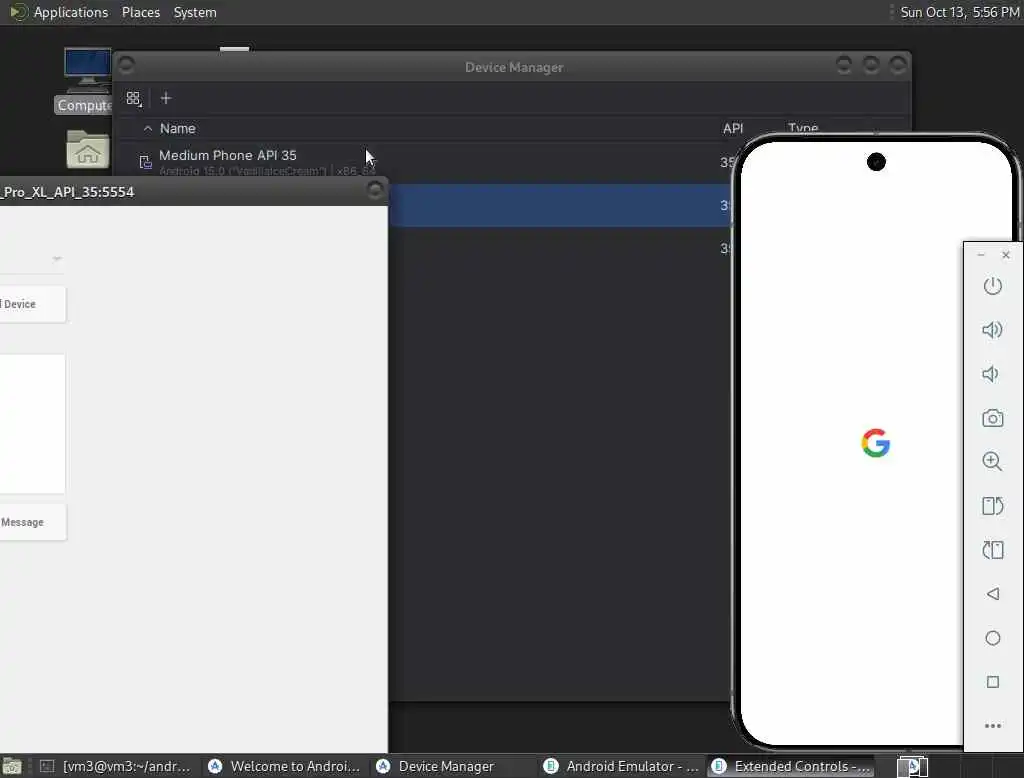Click the Message button in Extended Controls
1024x778 pixels.
click(x=31, y=523)
